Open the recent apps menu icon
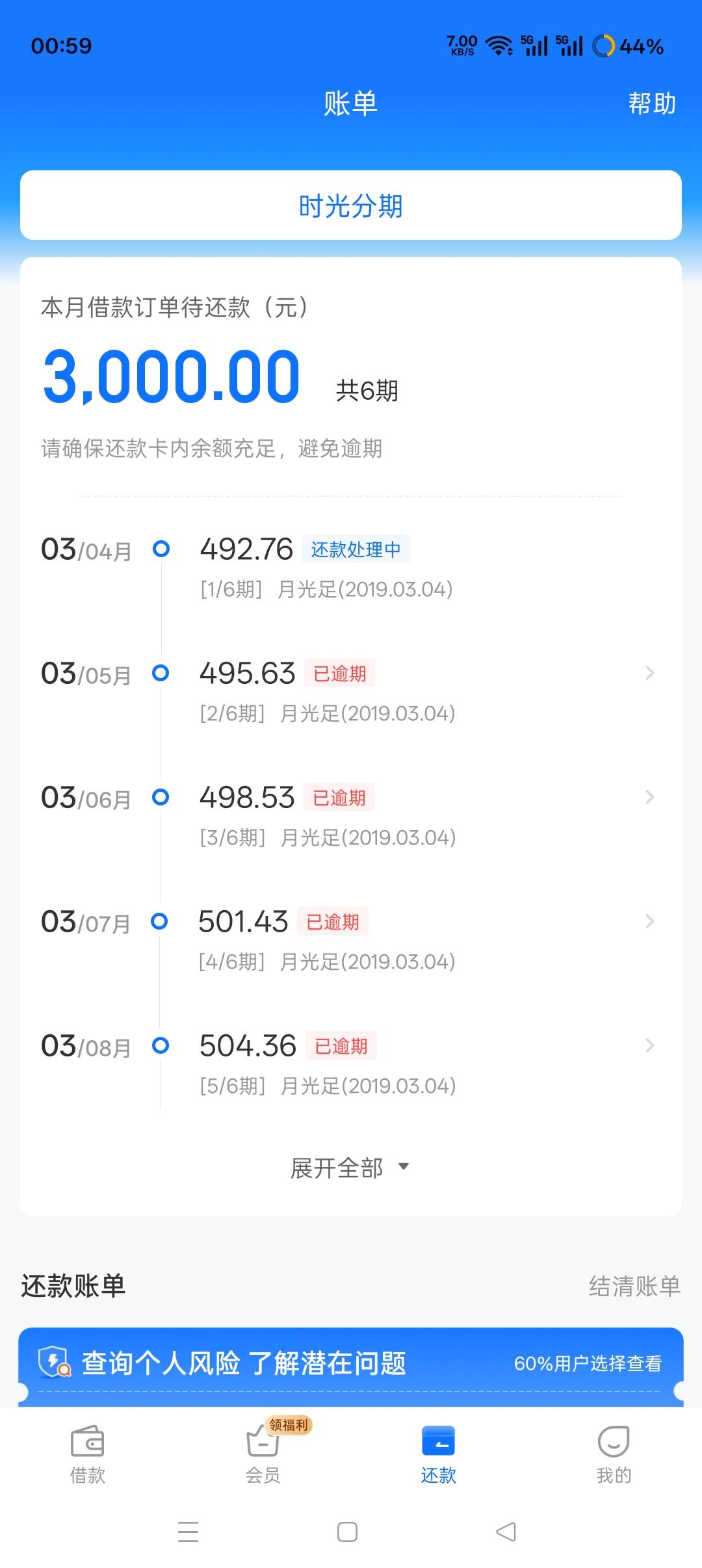This screenshot has width=702, height=1568. click(x=188, y=1532)
